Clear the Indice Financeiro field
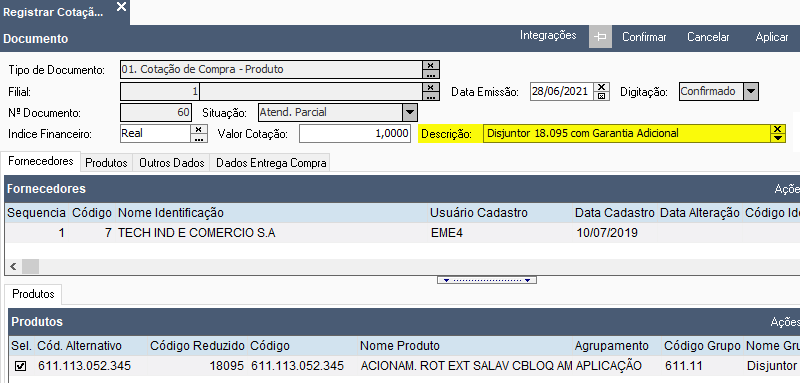This screenshot has width=800, height=383. 198,129
